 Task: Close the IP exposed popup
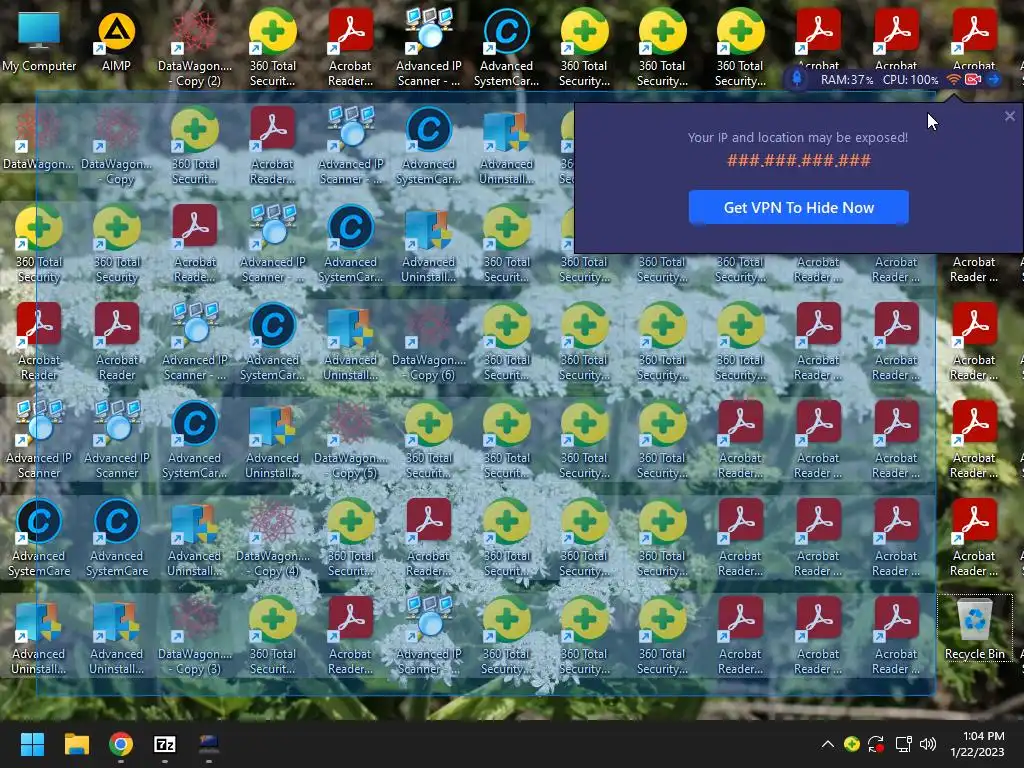point(1010,116)
